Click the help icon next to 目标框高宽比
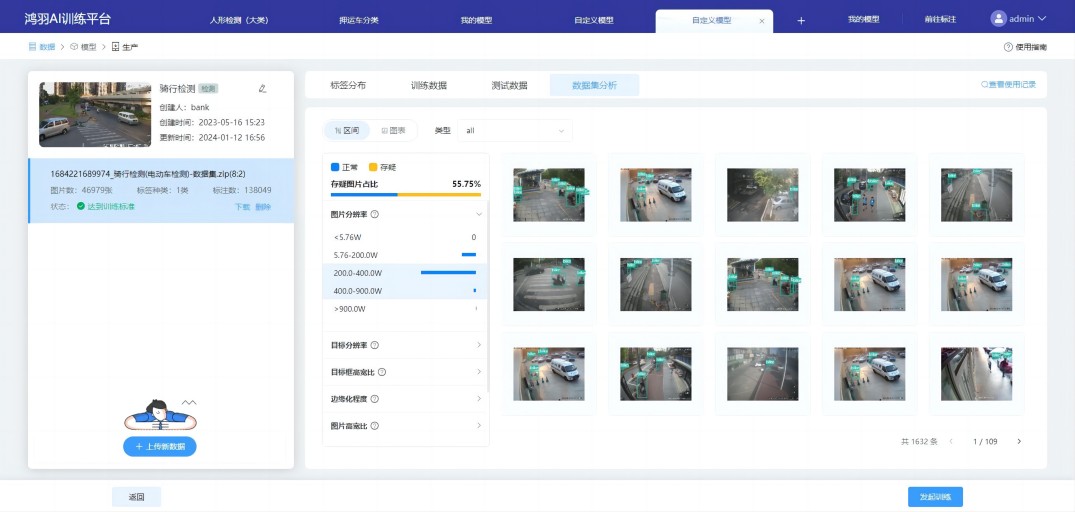This screenshot has height=512, width=1075. [382, 372]
